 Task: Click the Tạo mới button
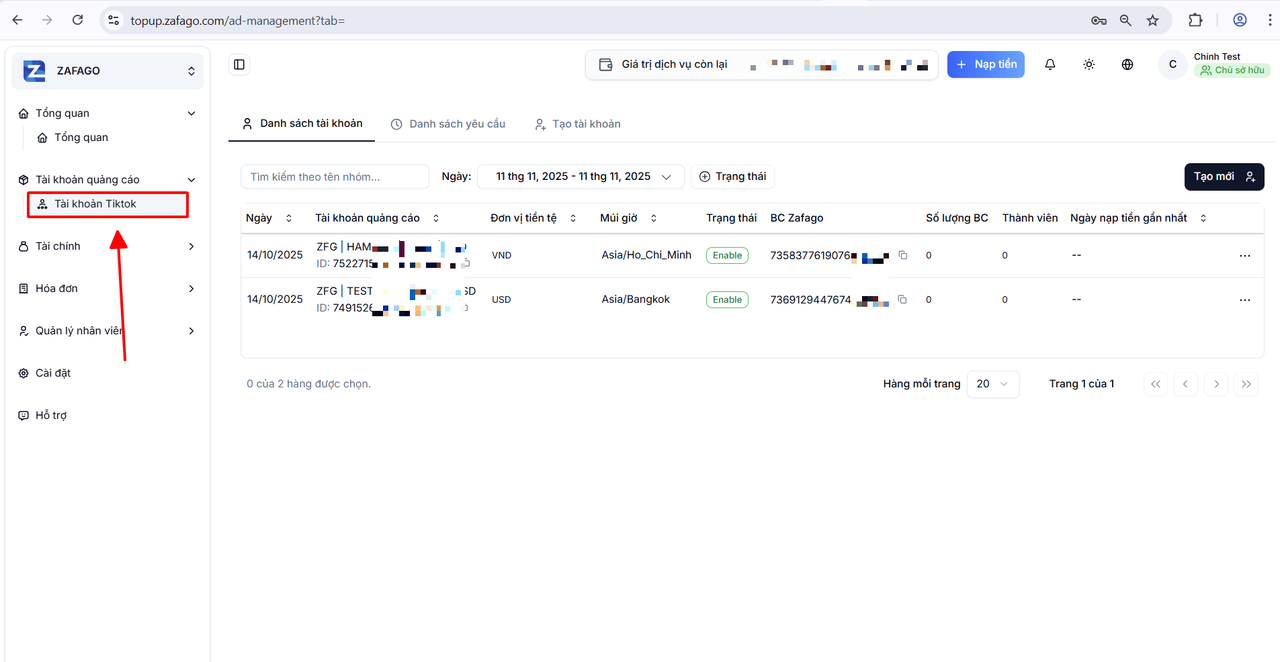[x=1224, y=176]
